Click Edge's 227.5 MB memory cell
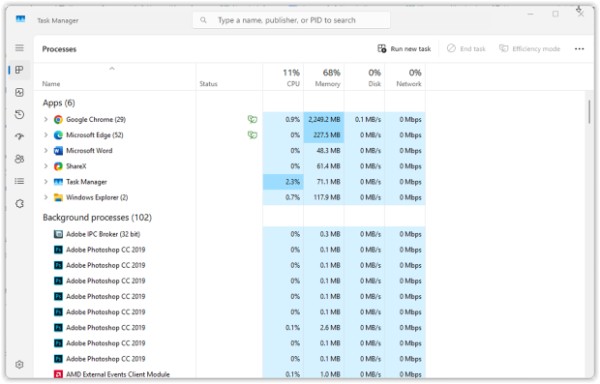This screenshot has height=384, width=600. tap(324, 135)
